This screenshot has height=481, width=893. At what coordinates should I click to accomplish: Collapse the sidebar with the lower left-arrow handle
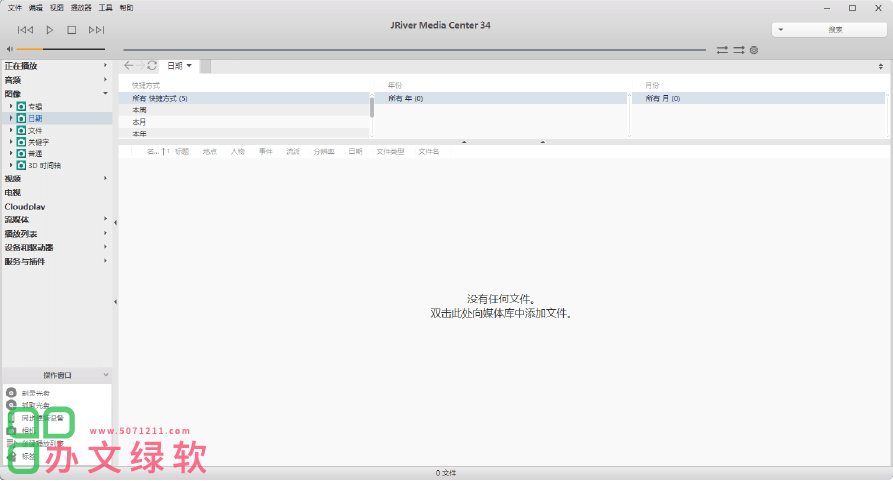[x=116, y=302]
